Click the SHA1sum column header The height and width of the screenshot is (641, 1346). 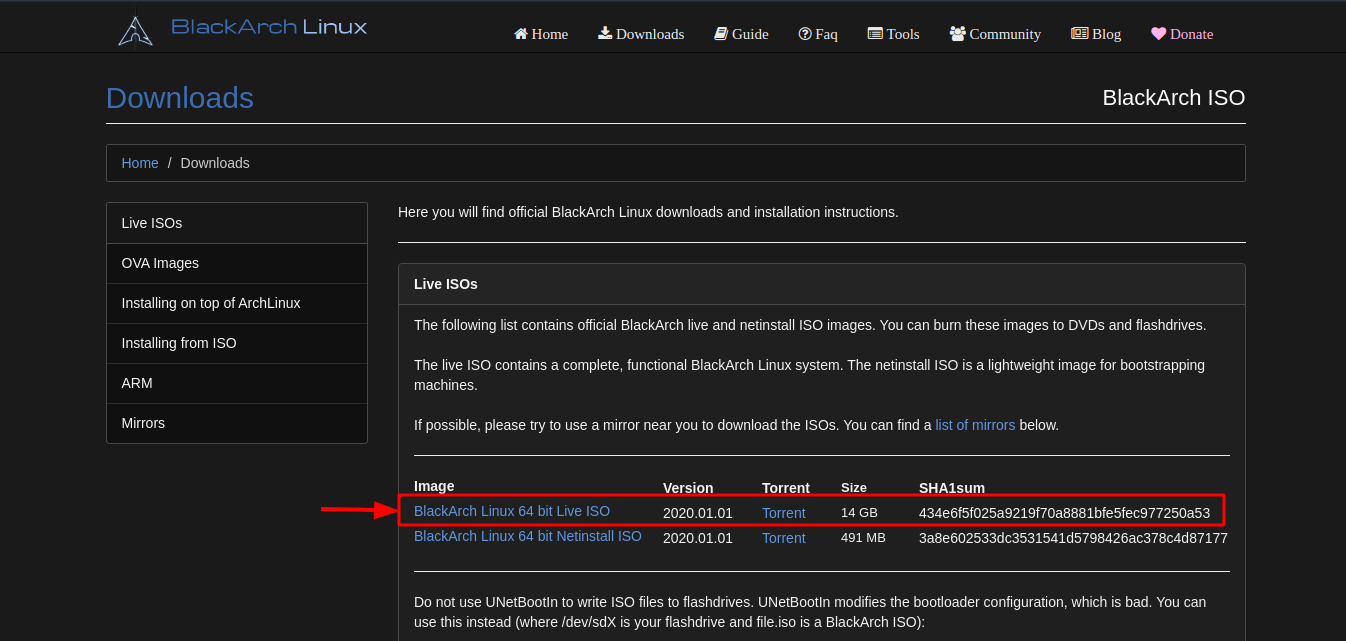(952, 488)
